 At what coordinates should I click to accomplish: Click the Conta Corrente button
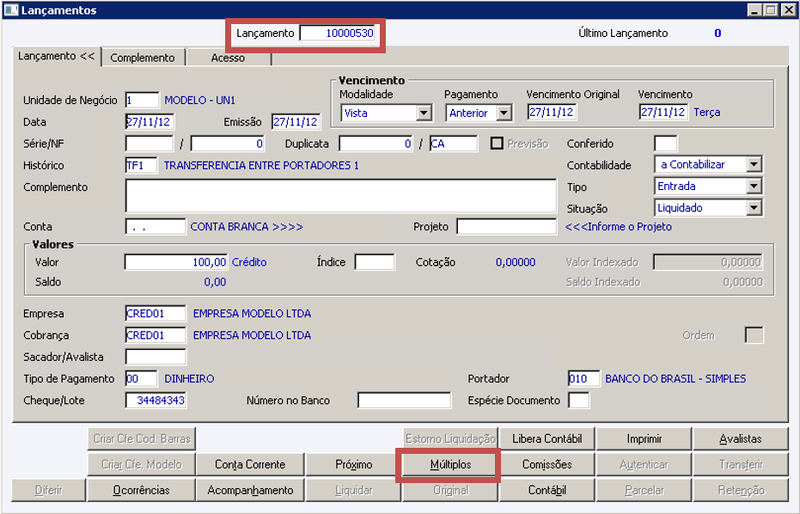click(x=250, y=464)
